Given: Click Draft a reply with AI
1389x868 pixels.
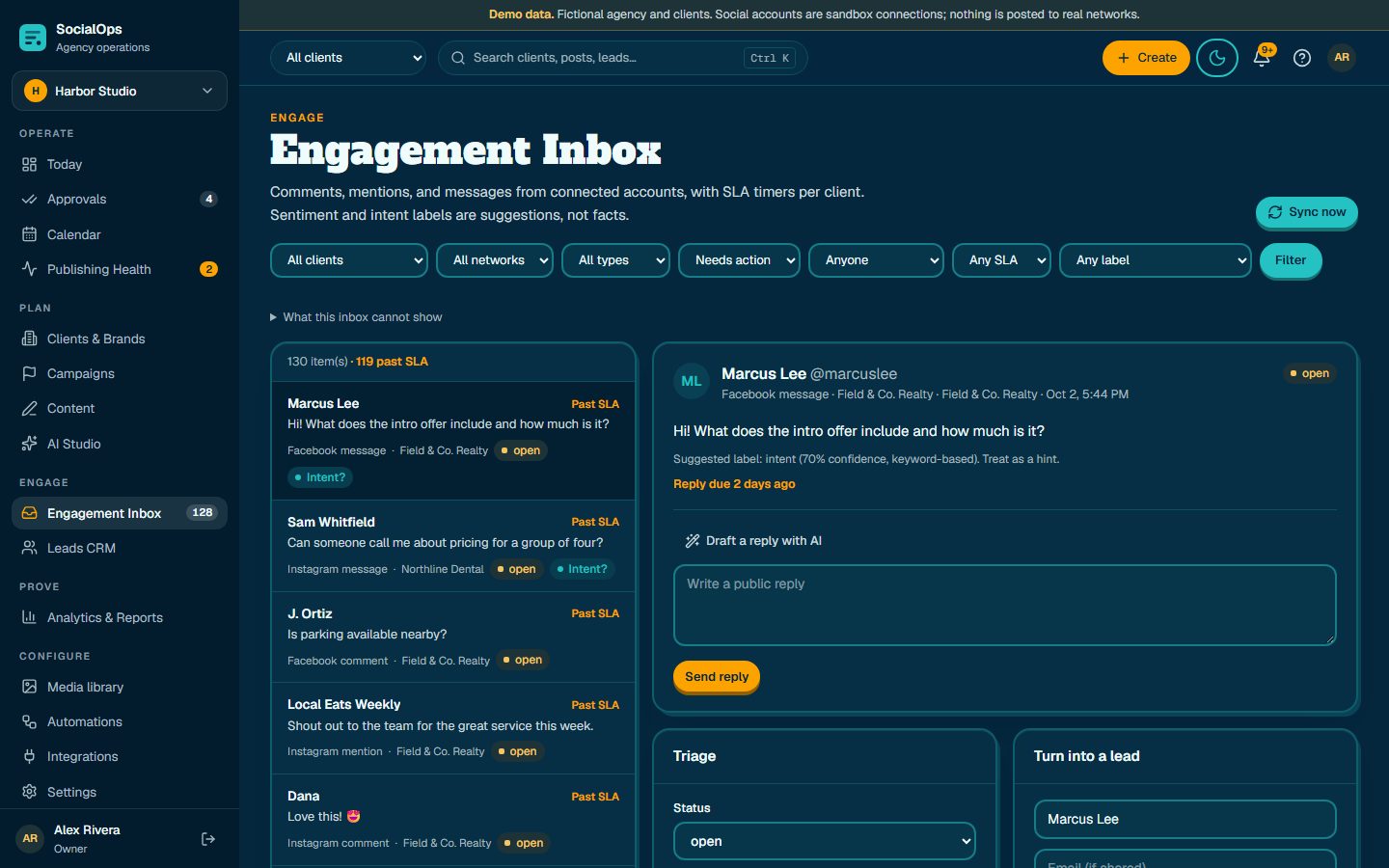Looking at the screenshot, I should click(753, 541).
